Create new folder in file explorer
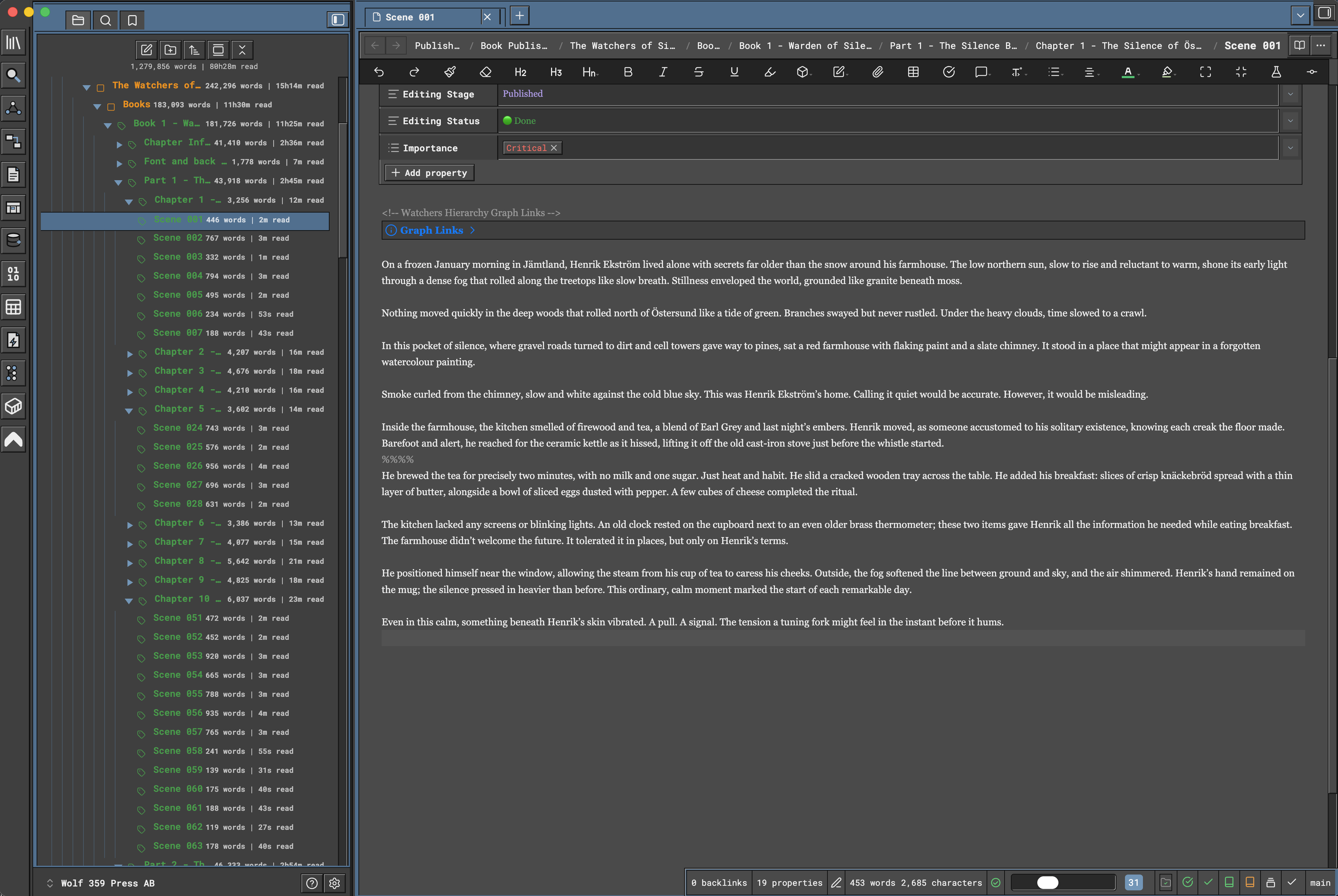 [170, 50]
